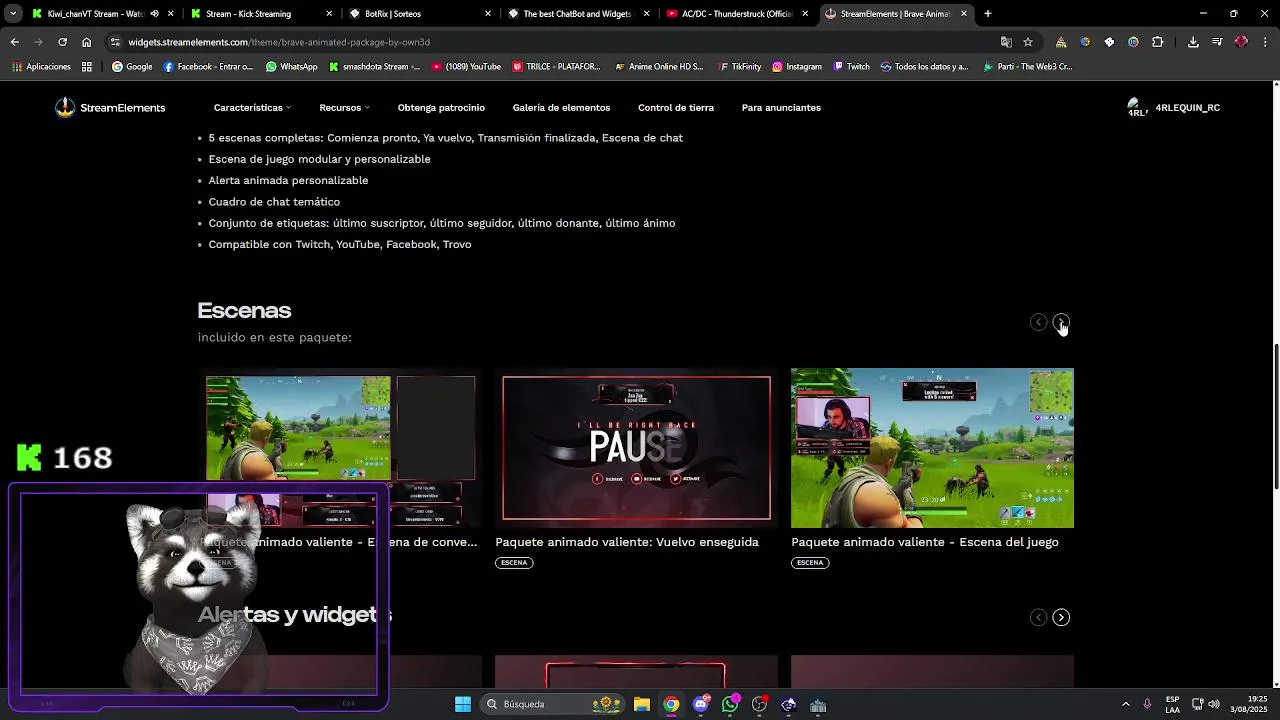The width and height of the screenshot is (1280, 720).
Task: Open Control de tierra menu item
Action: 676,108
